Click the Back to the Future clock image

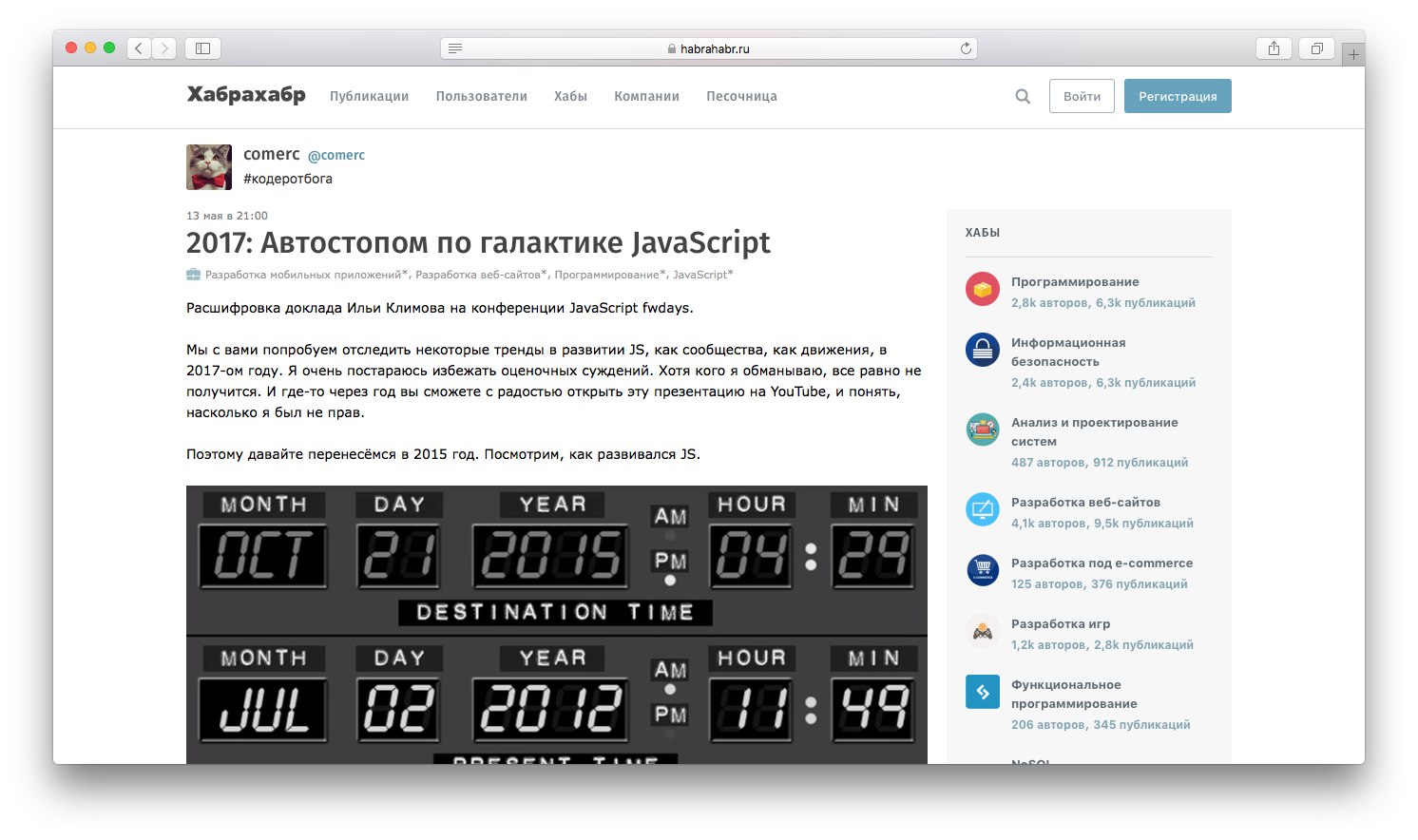click(x=557, y=624)
